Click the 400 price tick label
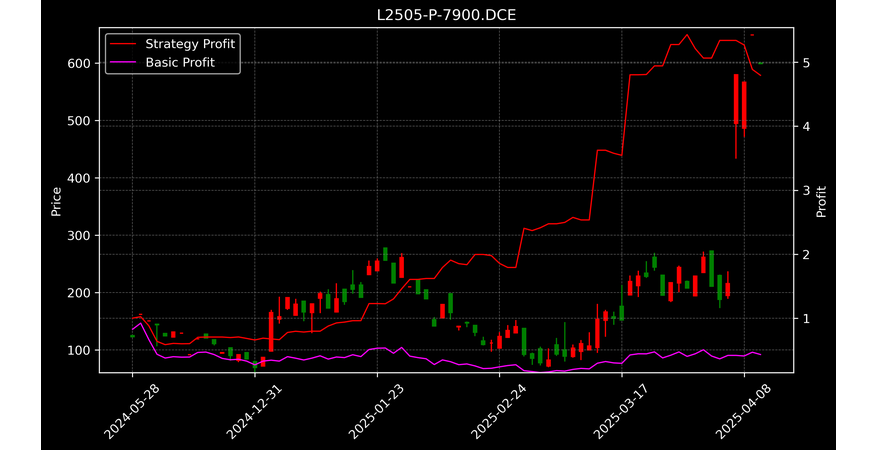The image size is (878, 450). click(x=79, y=178)
